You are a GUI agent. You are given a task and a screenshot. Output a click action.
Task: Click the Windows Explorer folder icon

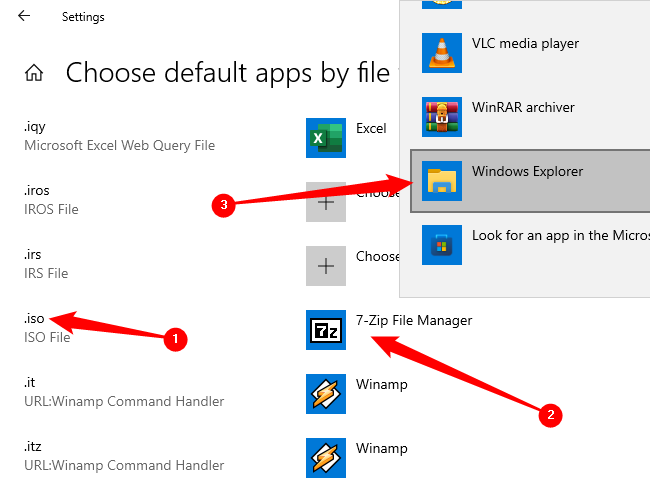coord(441,181)
